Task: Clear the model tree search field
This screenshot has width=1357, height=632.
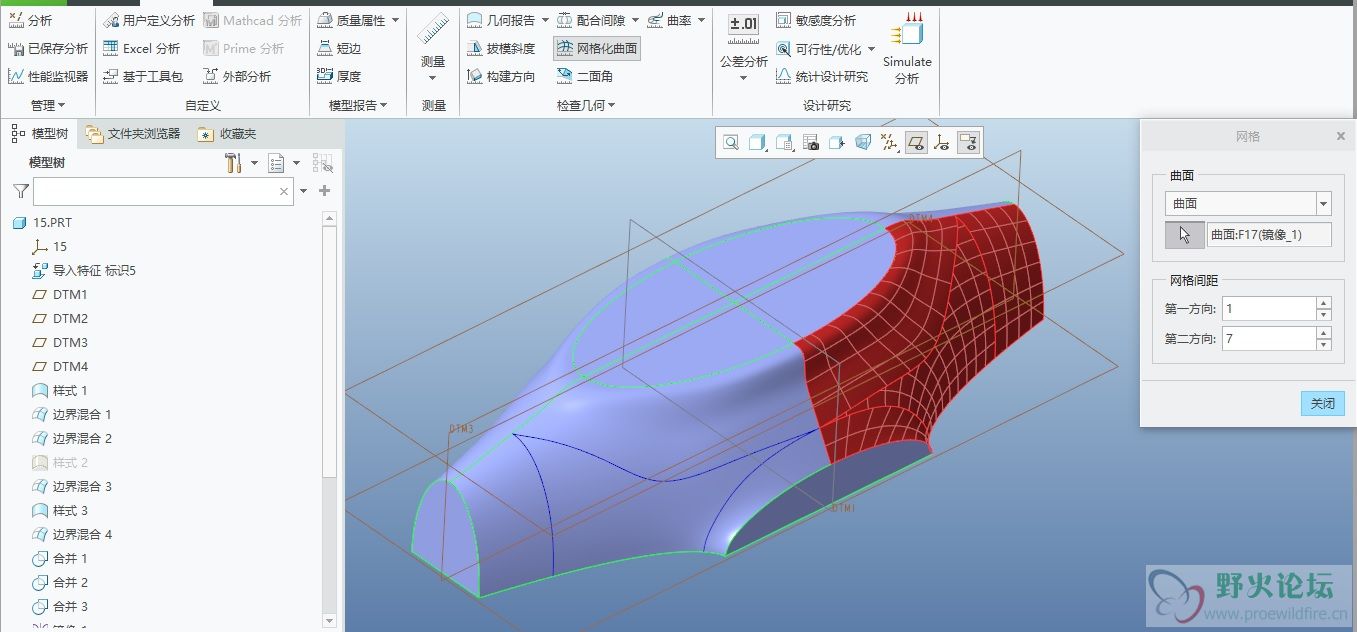Action: [284, 191]
